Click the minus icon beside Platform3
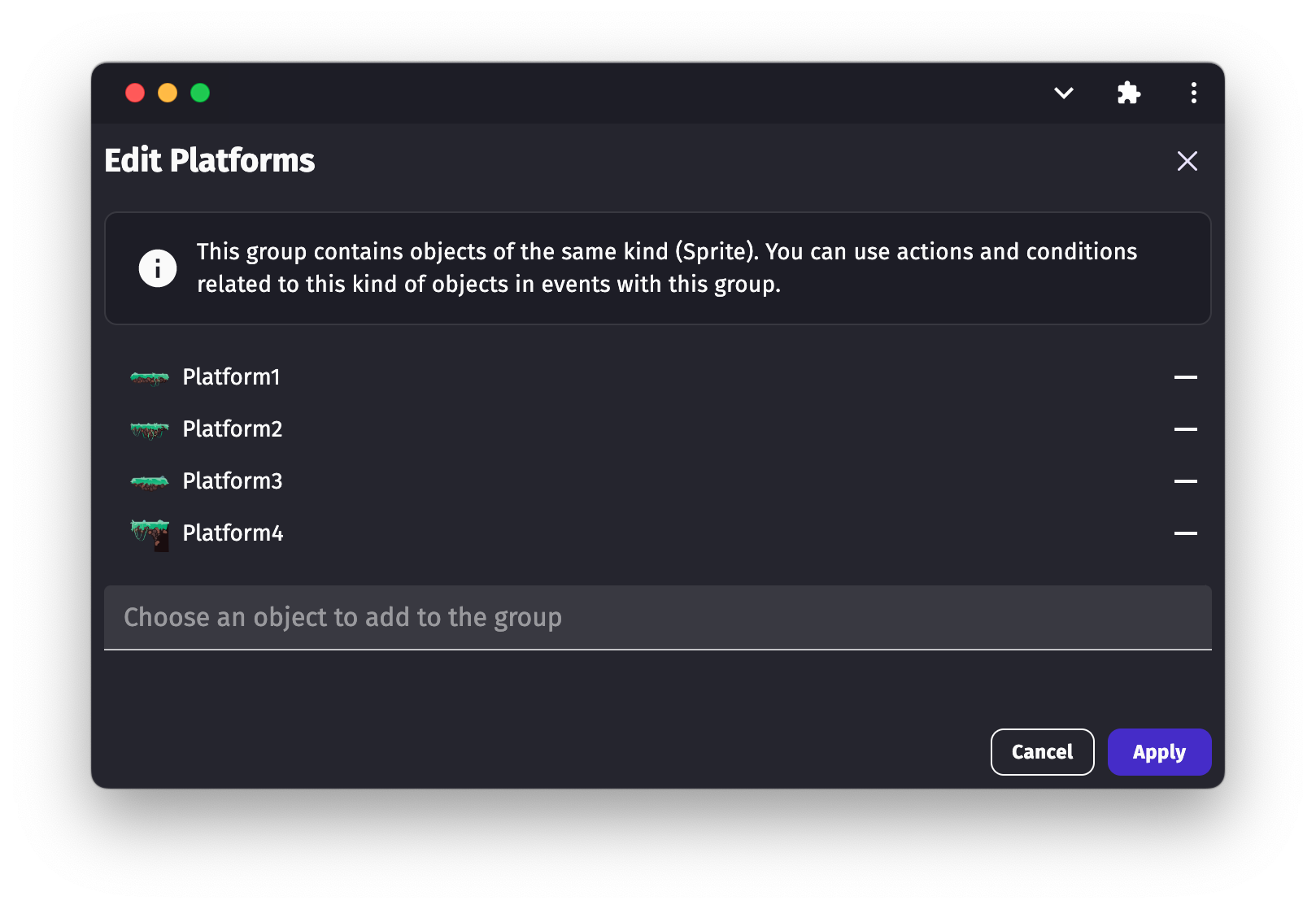Screen dimensions: 1316x909 (1185, 481)
